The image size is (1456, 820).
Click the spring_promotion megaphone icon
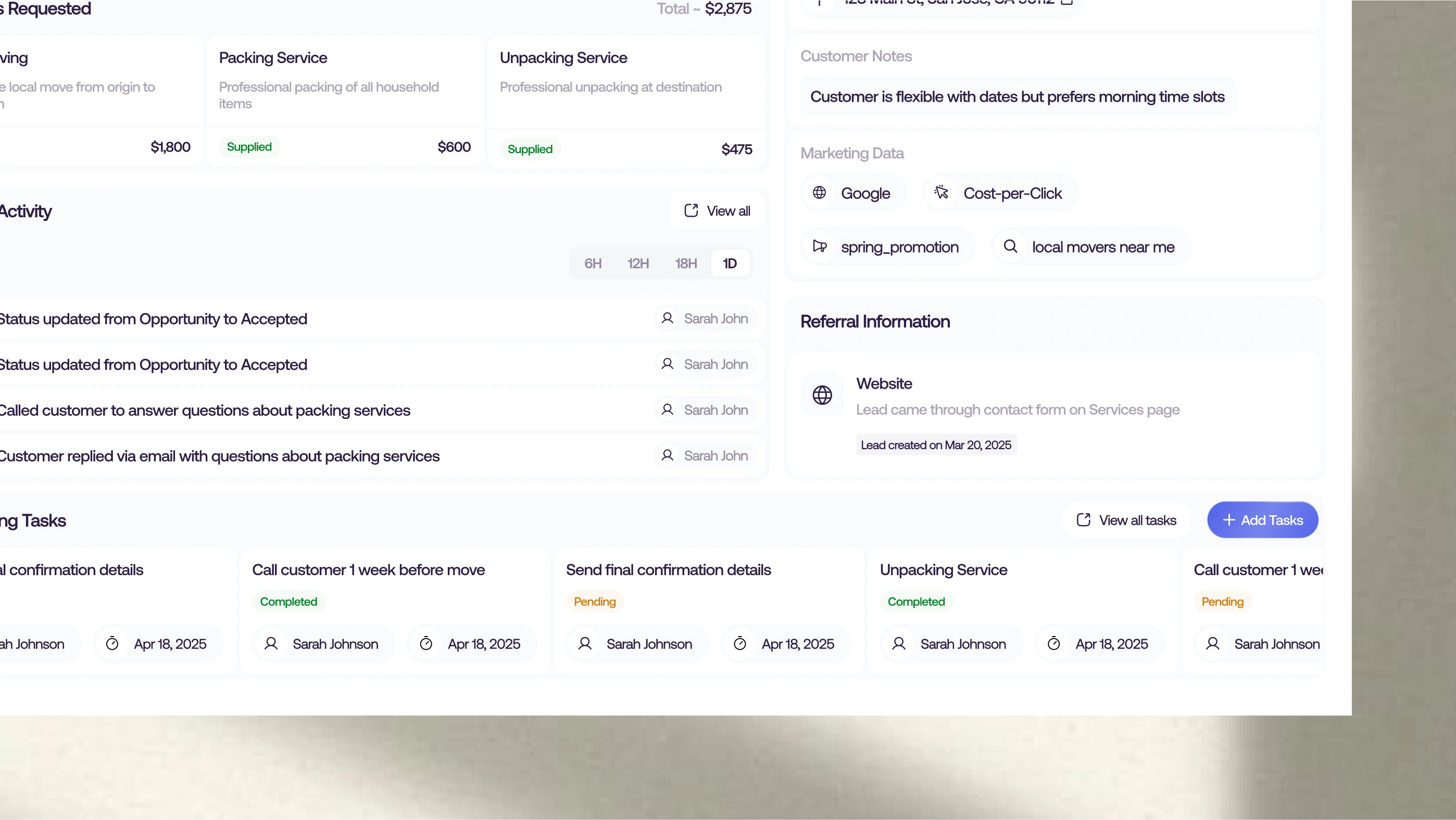coord(820,246)
